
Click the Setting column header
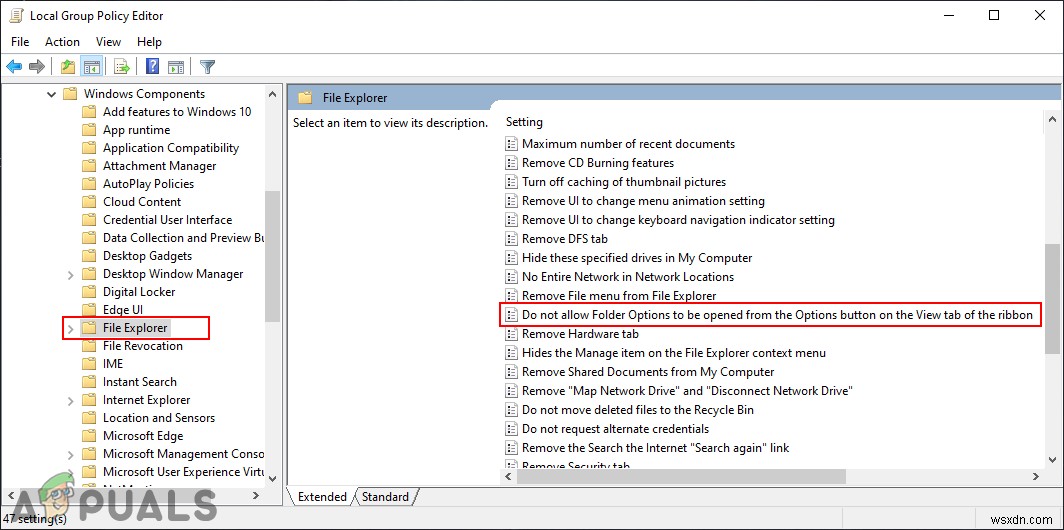point(525,122)
